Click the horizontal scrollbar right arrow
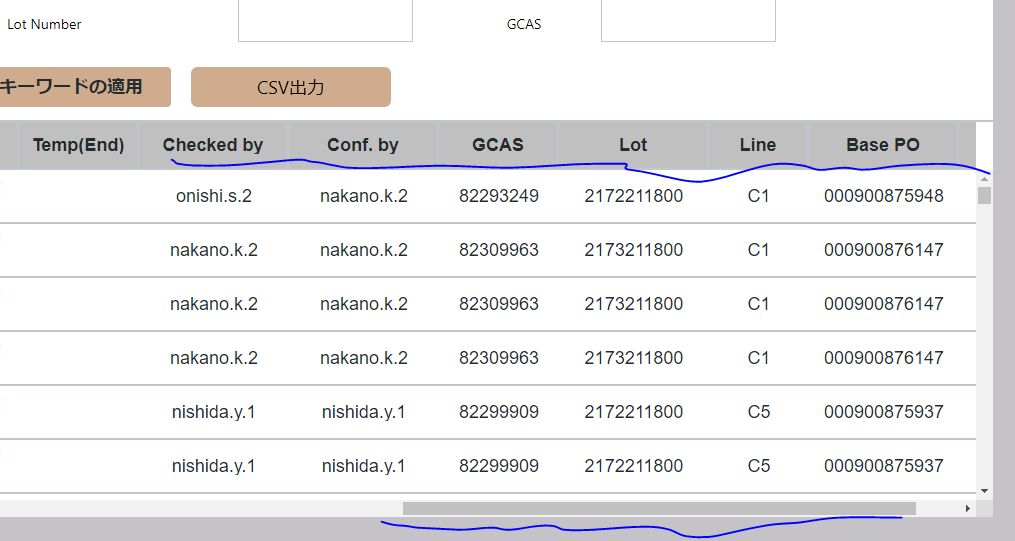This screenshot has height=541, width=1015. [967, 508]
